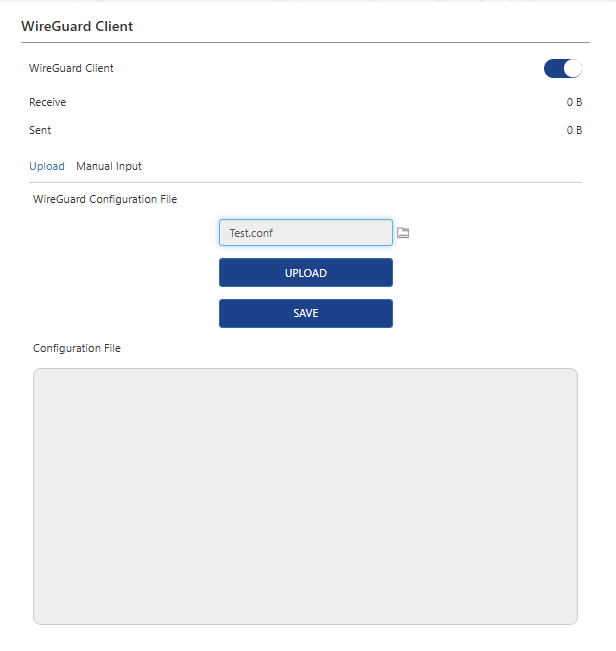Click the Configuration File label above text area
This screenshot has width=616, height=651.
pos(77,348)
